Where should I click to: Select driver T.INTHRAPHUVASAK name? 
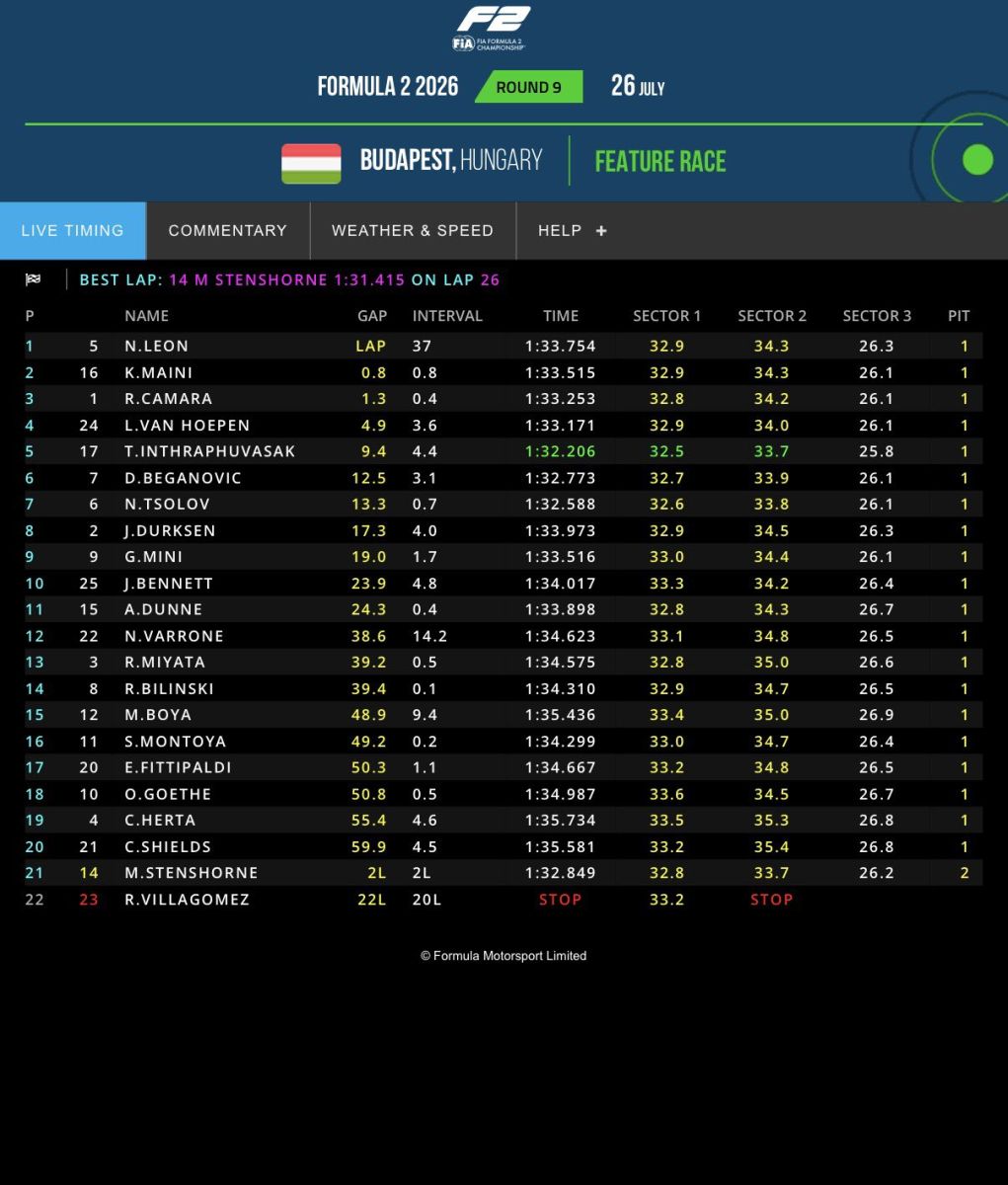(209, 451)
